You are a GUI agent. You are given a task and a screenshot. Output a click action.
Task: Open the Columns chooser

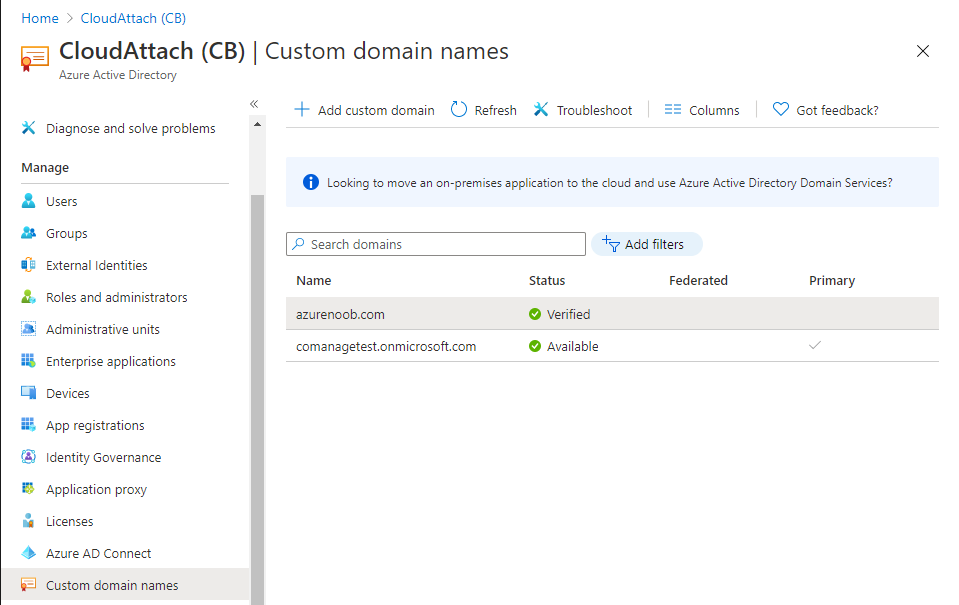pos(702,110)
